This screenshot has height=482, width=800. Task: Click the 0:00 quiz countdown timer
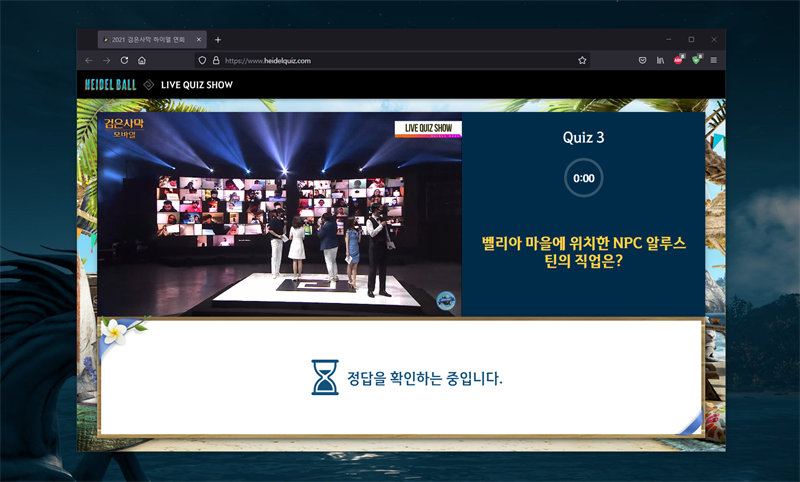pos(584,178)
